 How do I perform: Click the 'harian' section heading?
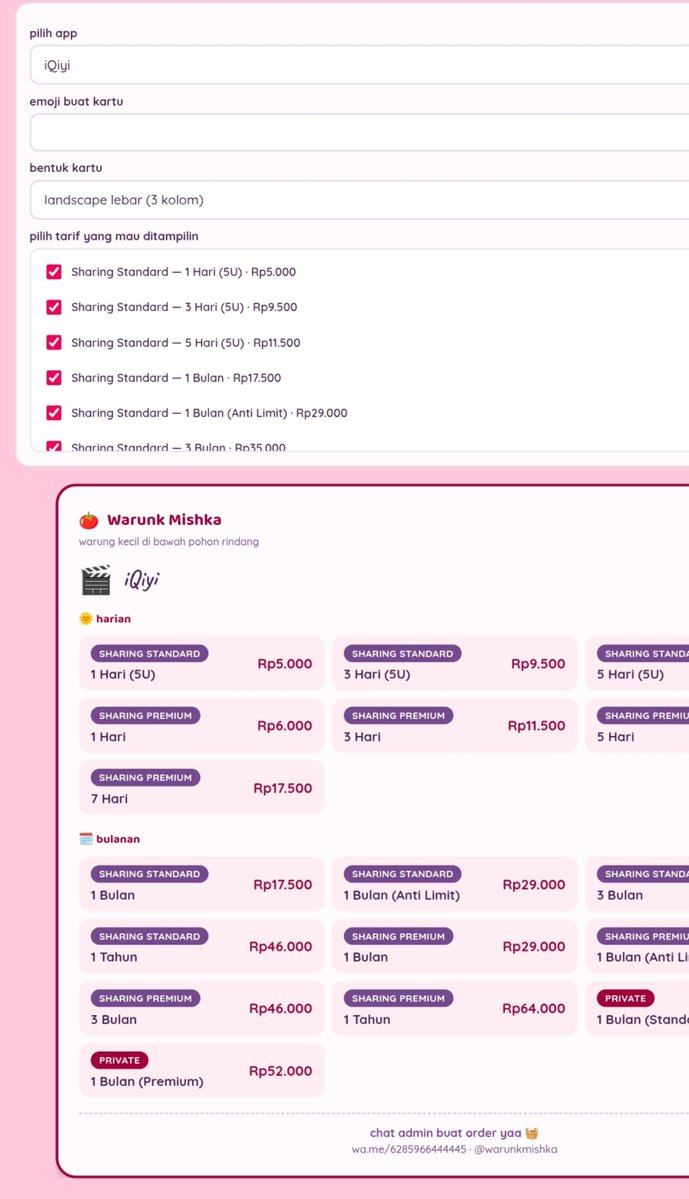(113, 619)
